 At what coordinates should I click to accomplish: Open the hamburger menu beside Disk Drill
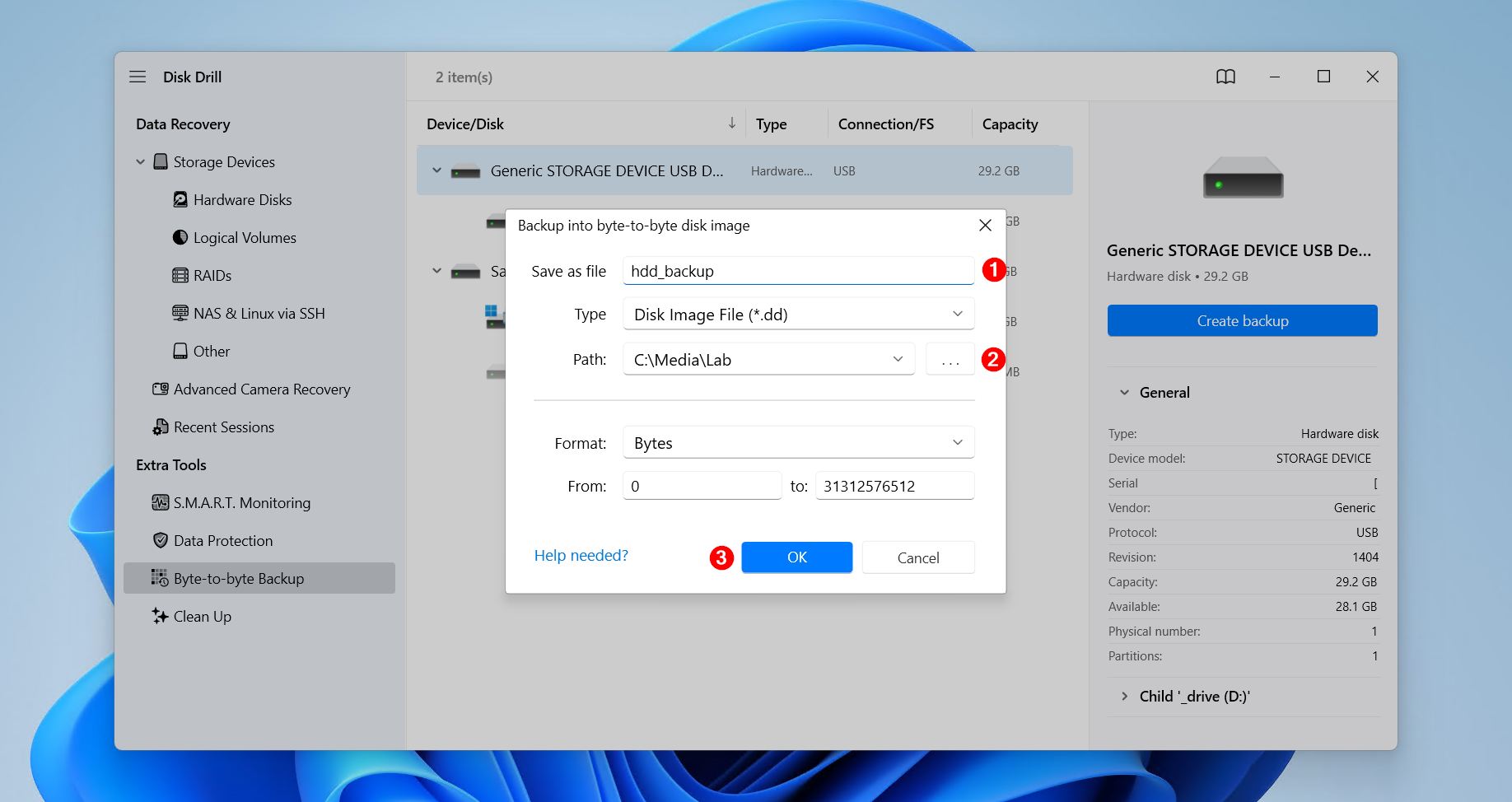(x=138, y=76)
